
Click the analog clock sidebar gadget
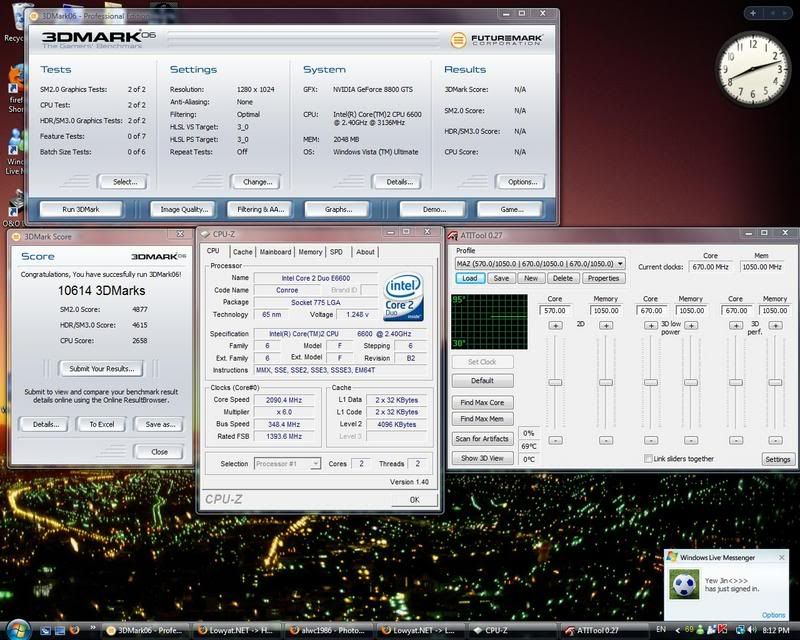[x=753, y=69]
